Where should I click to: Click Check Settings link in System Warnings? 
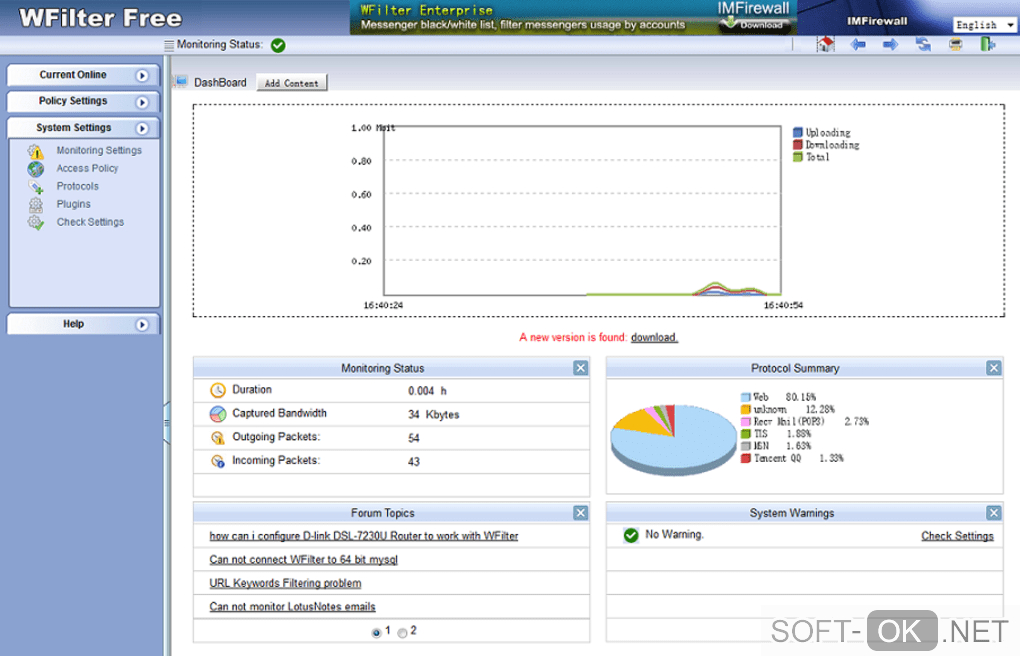pyautogui.click(x=957, y=536)
